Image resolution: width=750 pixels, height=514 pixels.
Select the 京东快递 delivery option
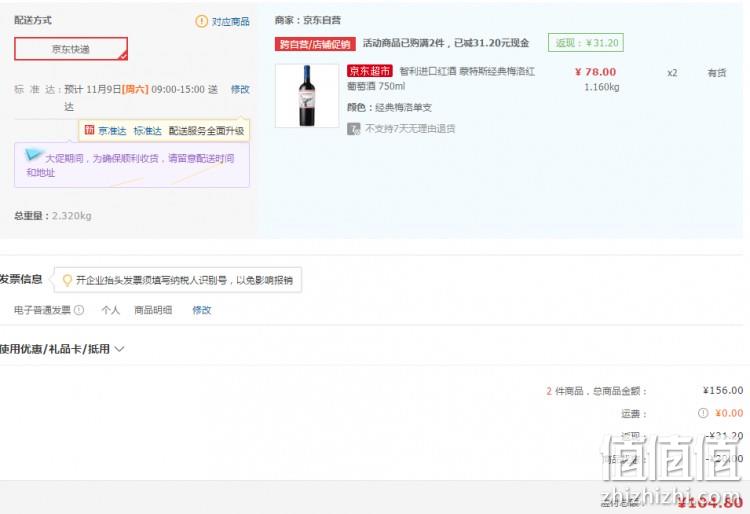click(x=71, y=49)
